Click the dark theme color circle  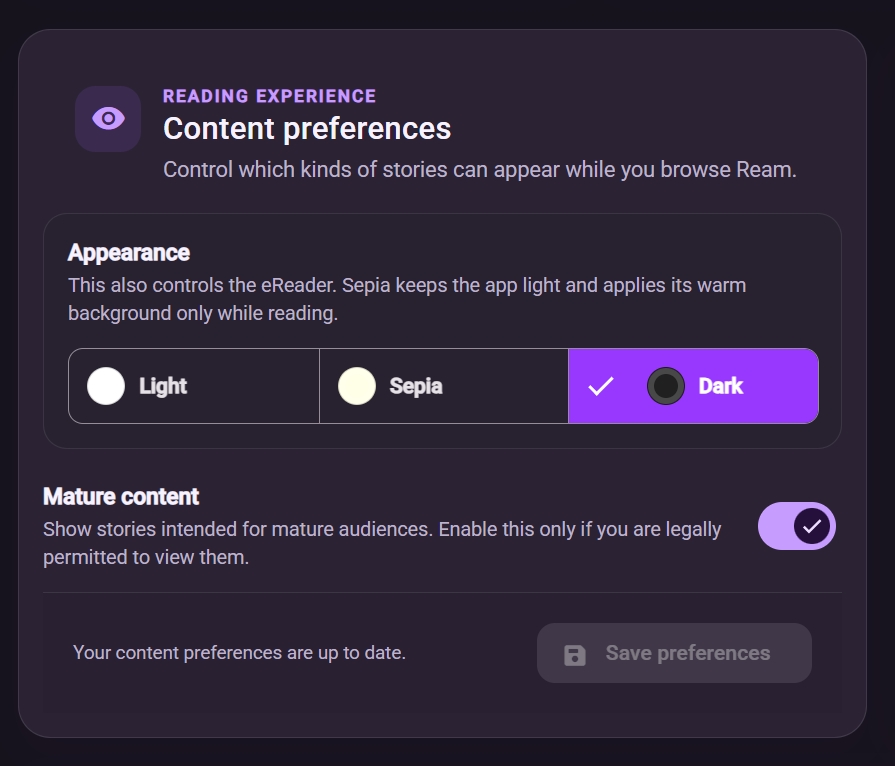click(666, 386)
